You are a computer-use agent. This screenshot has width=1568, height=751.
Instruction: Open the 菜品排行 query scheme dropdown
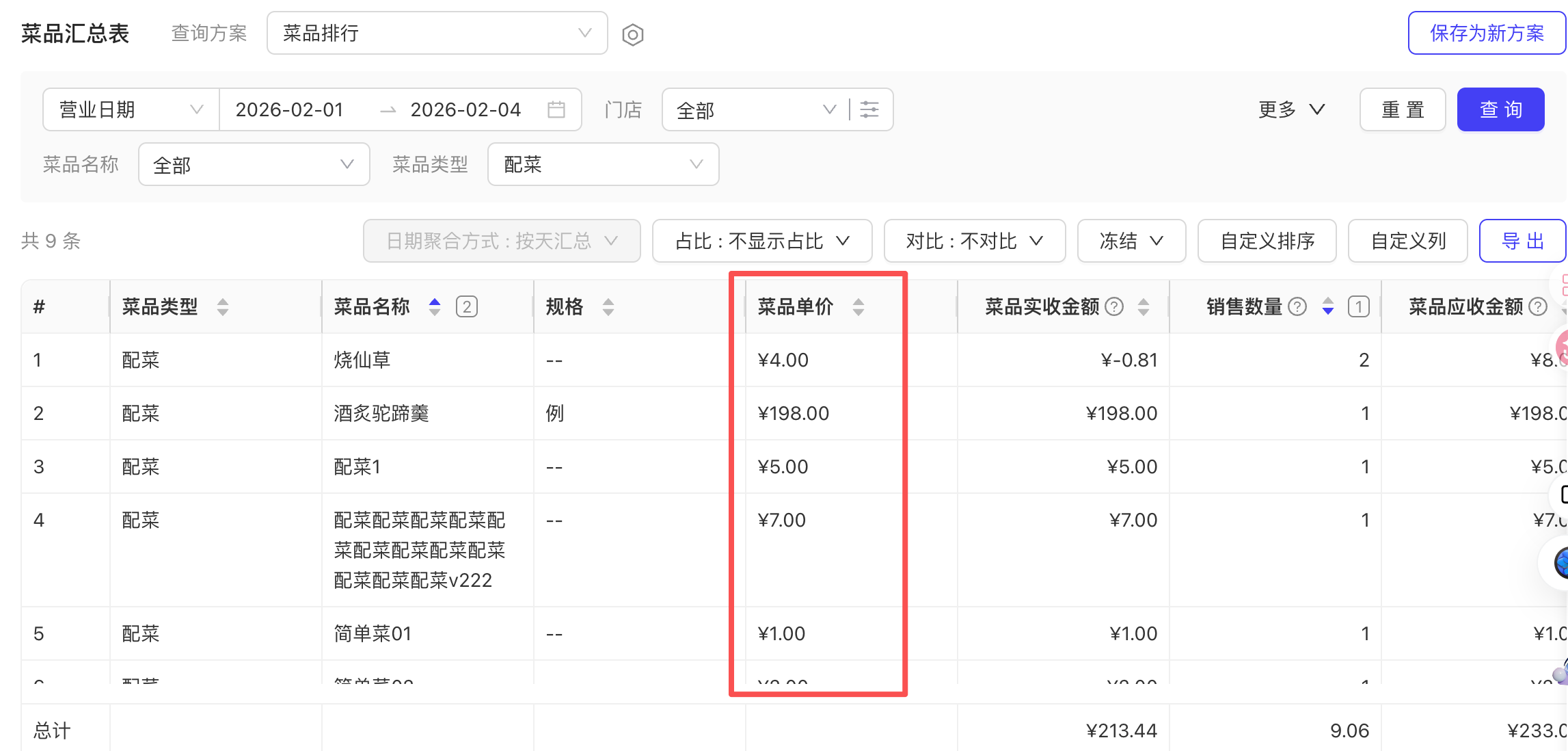[437, 33]
